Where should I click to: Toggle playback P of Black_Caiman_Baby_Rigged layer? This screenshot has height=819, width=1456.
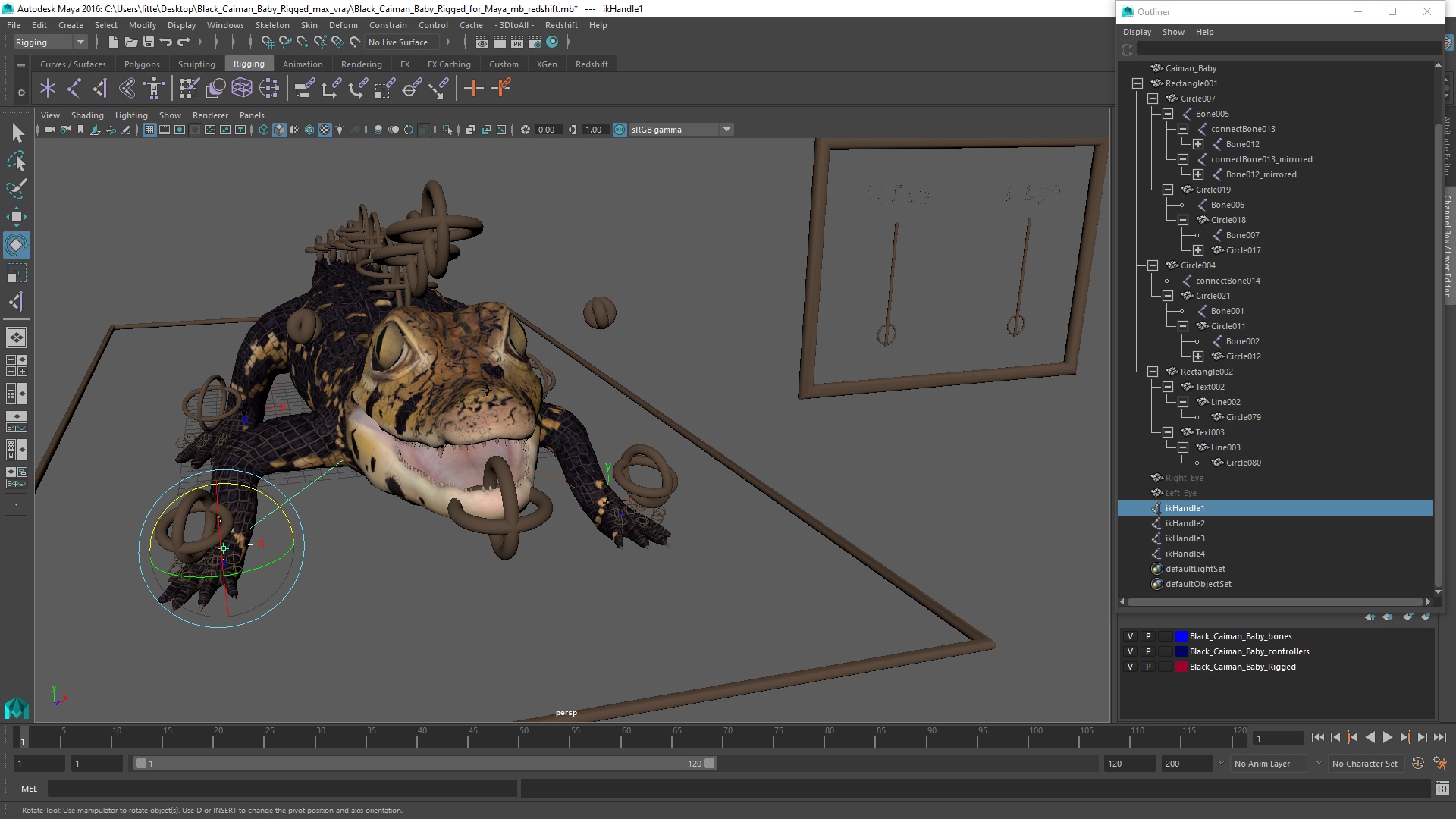[1148, 667]
